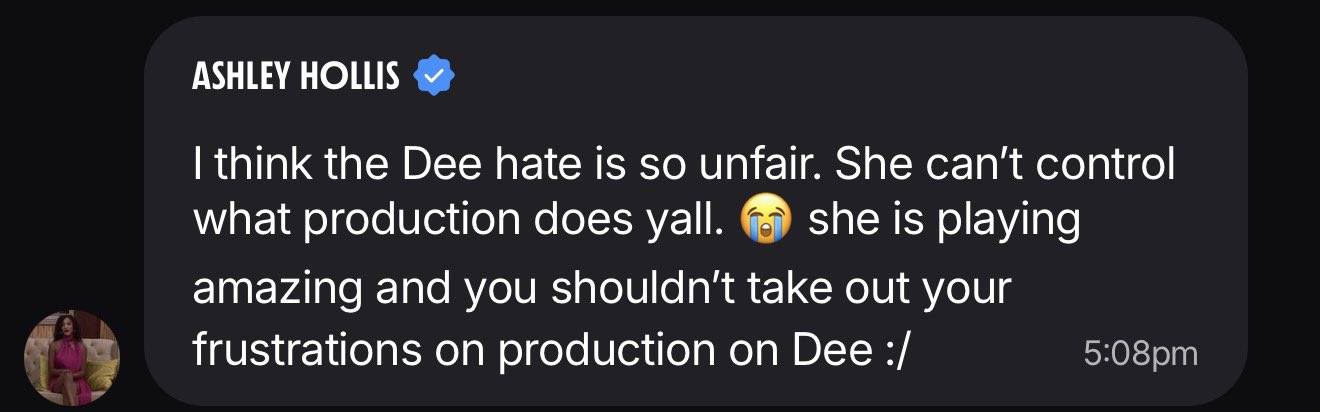Click the blue verified badge beside Ashley Hollis
This screenshot has width=1320, height=412.
point(434,75)
